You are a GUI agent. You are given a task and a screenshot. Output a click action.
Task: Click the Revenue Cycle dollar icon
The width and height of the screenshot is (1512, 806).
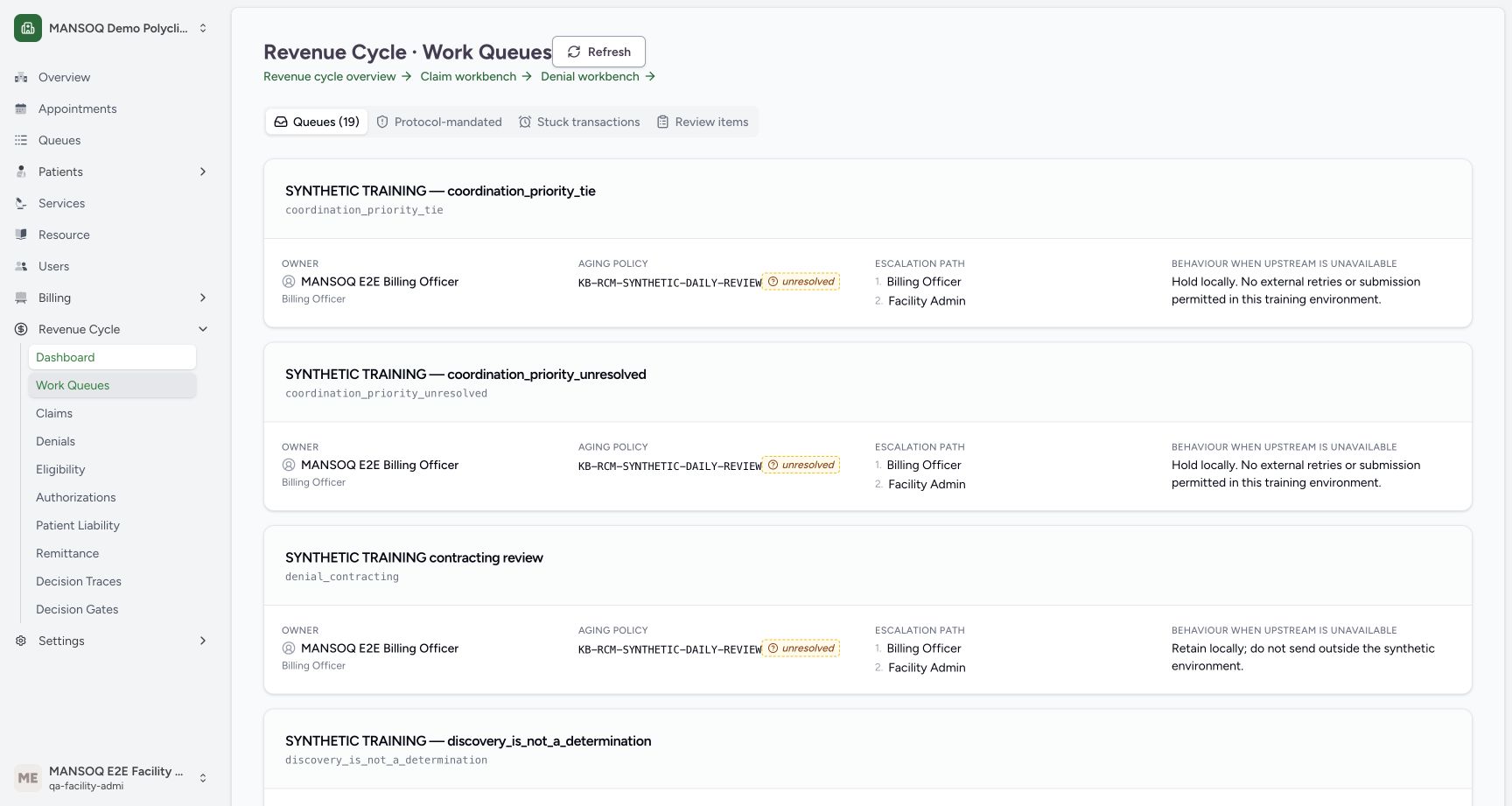tap(21, 329)
